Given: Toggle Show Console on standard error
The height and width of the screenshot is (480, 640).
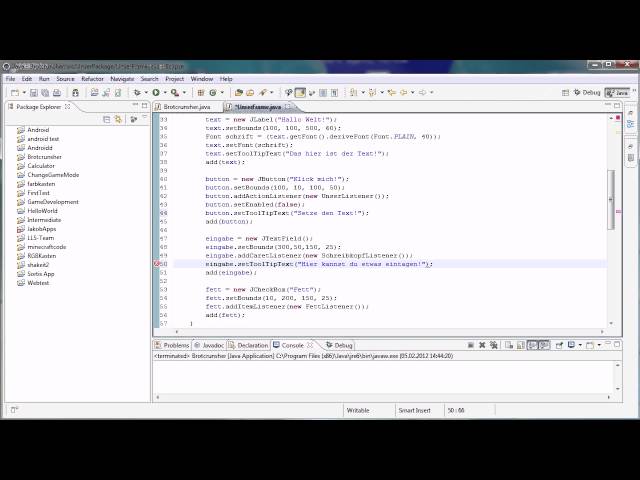Looking at the screenshot, I should (x=544, y=345).
